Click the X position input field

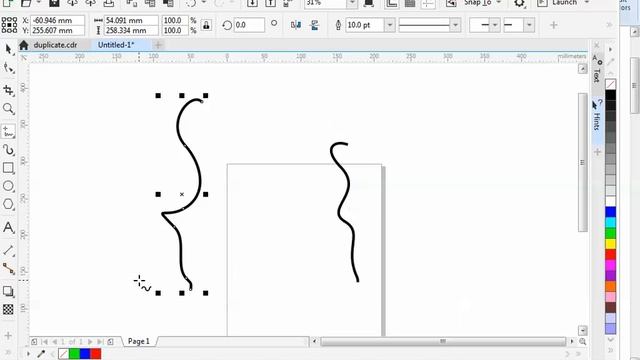(58, 20)
